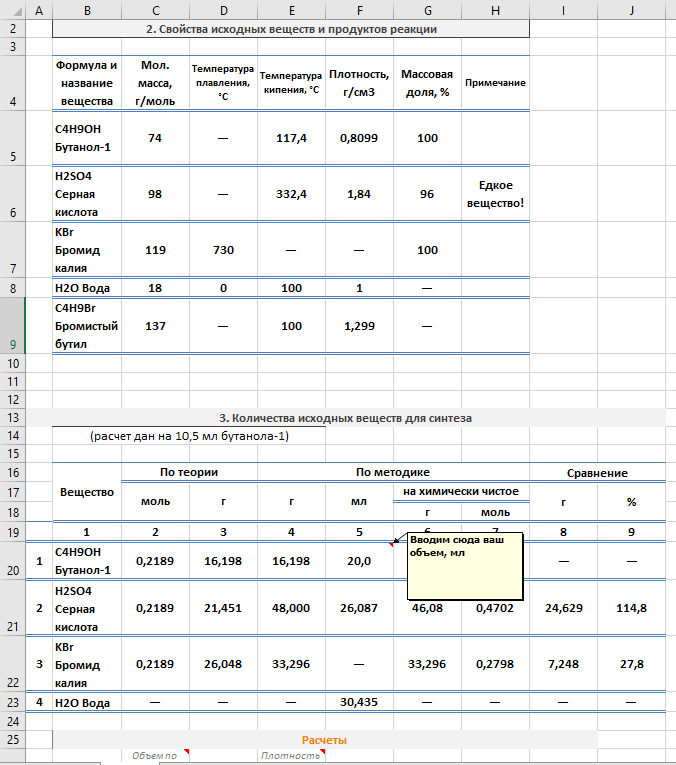676x765 pixels.
Task: Click the 'Мол. масса, г/моль' header cell
Action: pyautogui.click(x=154, y=83)
